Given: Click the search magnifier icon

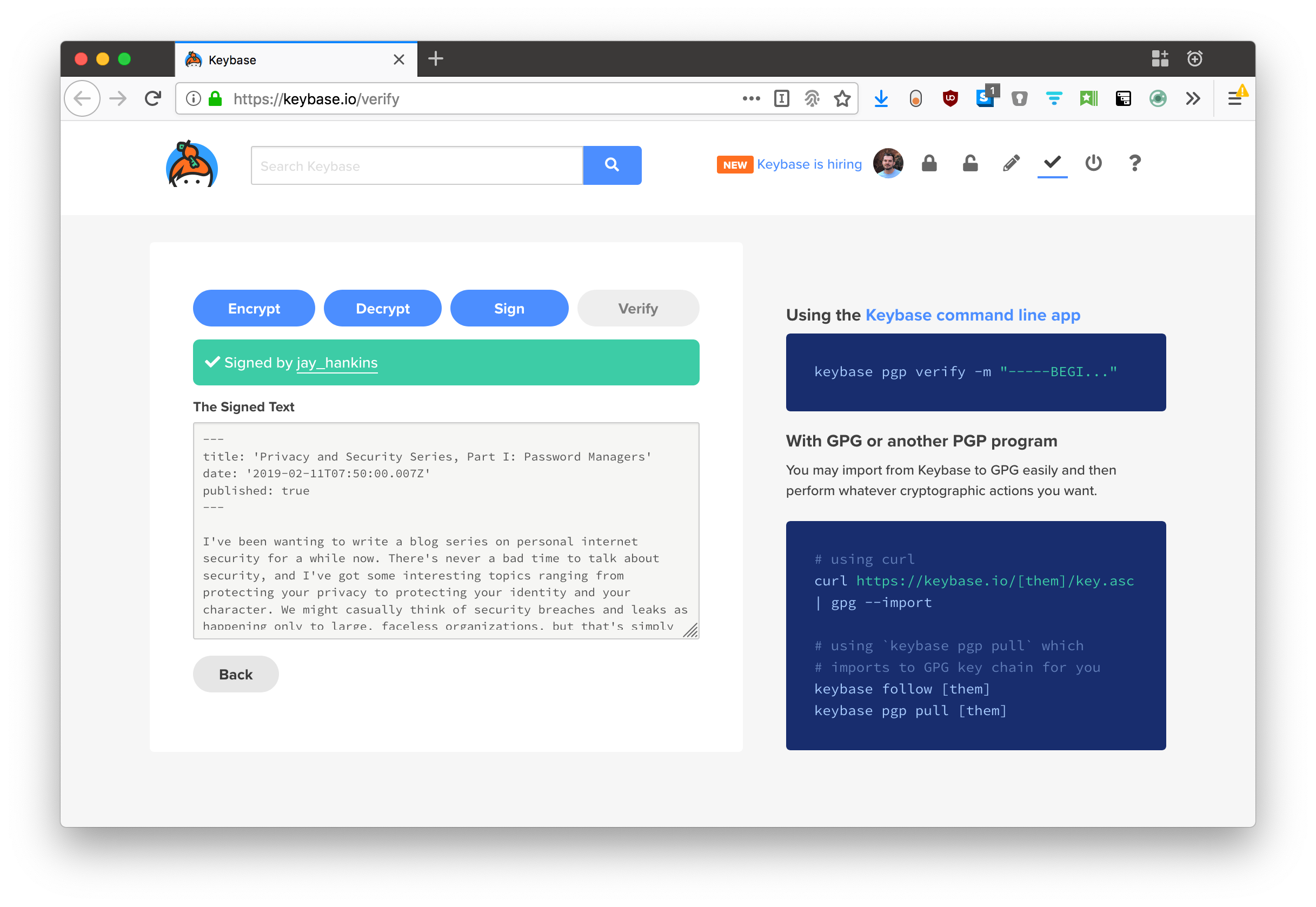Looking at the screenshot, I should click(610, 164).
